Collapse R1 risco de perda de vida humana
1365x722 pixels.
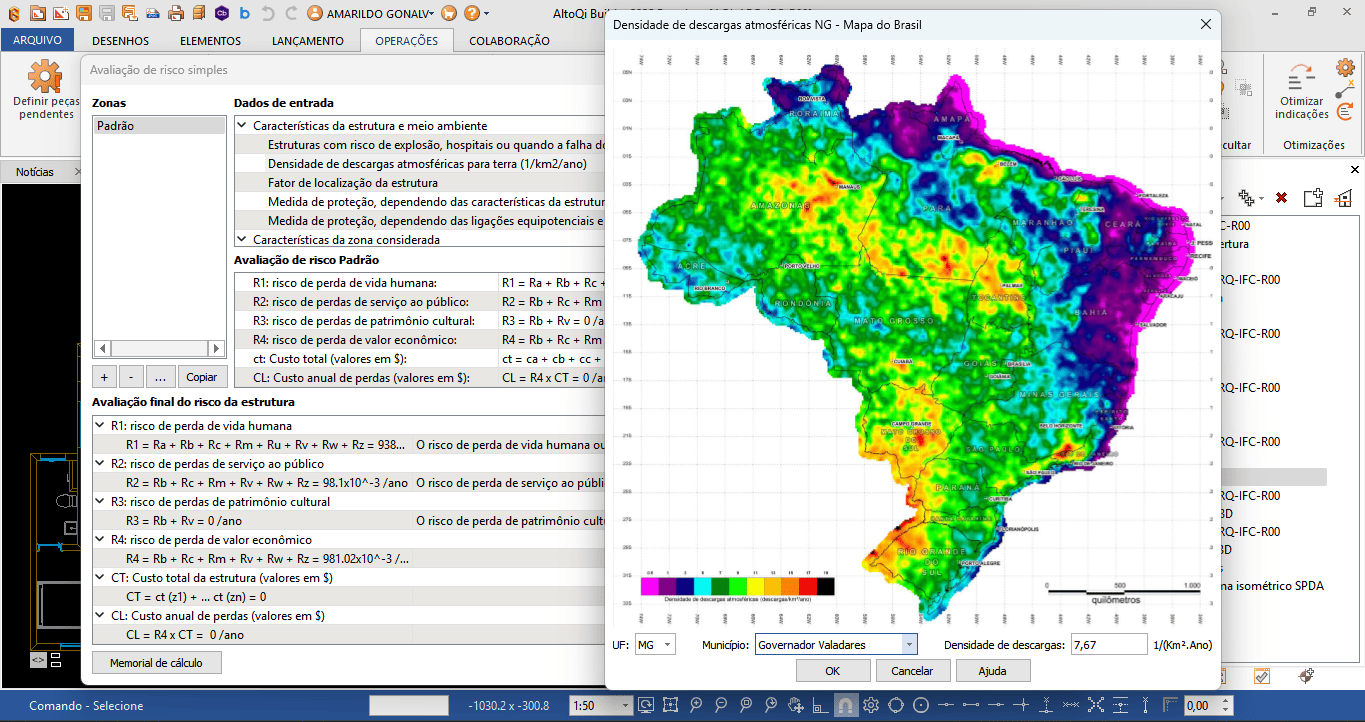[99, 426]
